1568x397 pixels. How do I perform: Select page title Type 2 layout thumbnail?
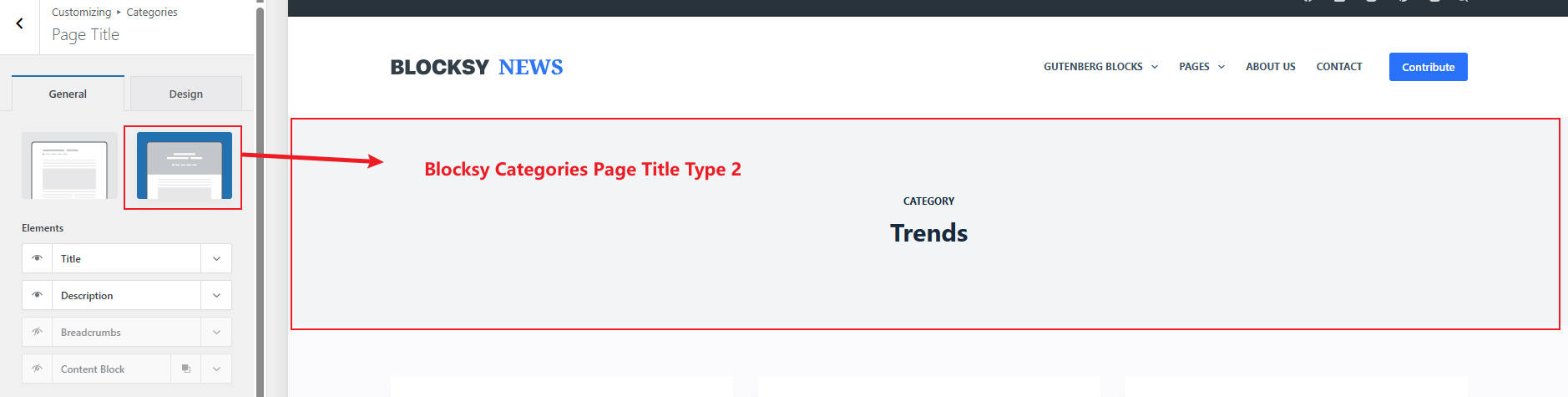click(x=185, y=165)
